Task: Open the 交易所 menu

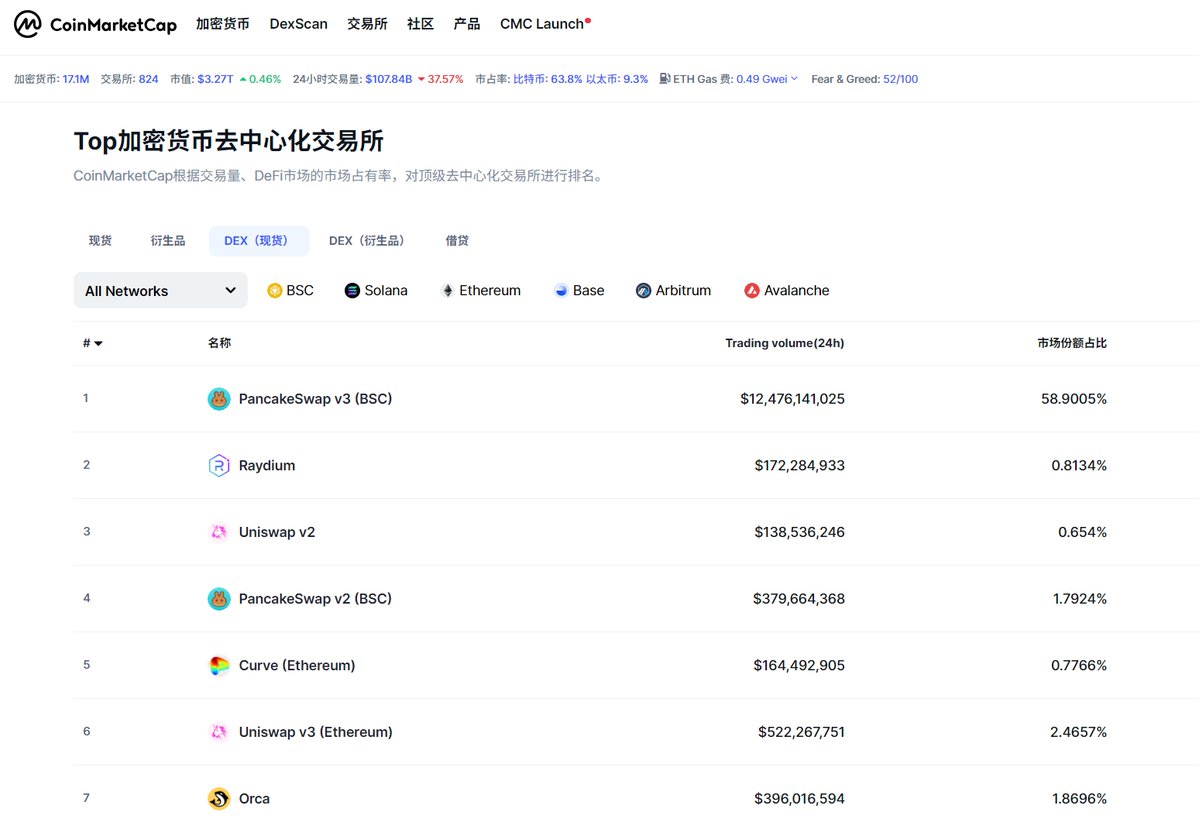Action: (x=367, y=24)
